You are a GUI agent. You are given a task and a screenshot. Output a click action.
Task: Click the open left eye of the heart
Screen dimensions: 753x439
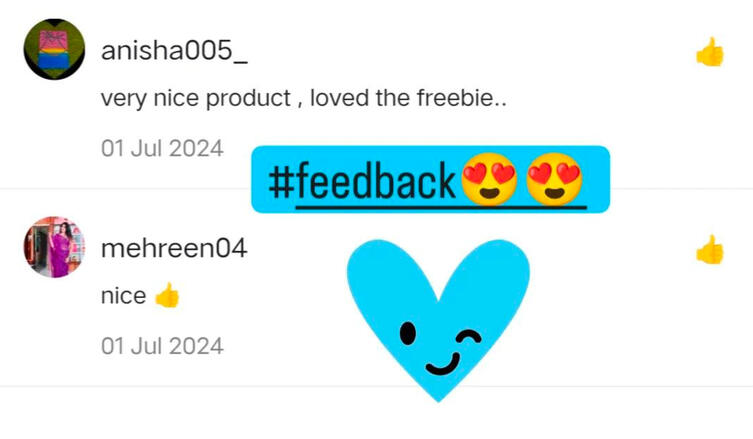[408, 333]
